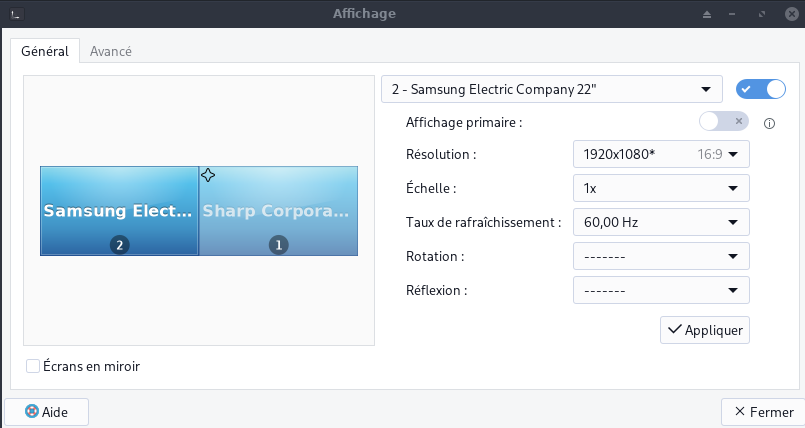Switch to the Avancé tab
Image resolution: width=805 pixels, height=428 pixels.
click(x=111, y=51)
